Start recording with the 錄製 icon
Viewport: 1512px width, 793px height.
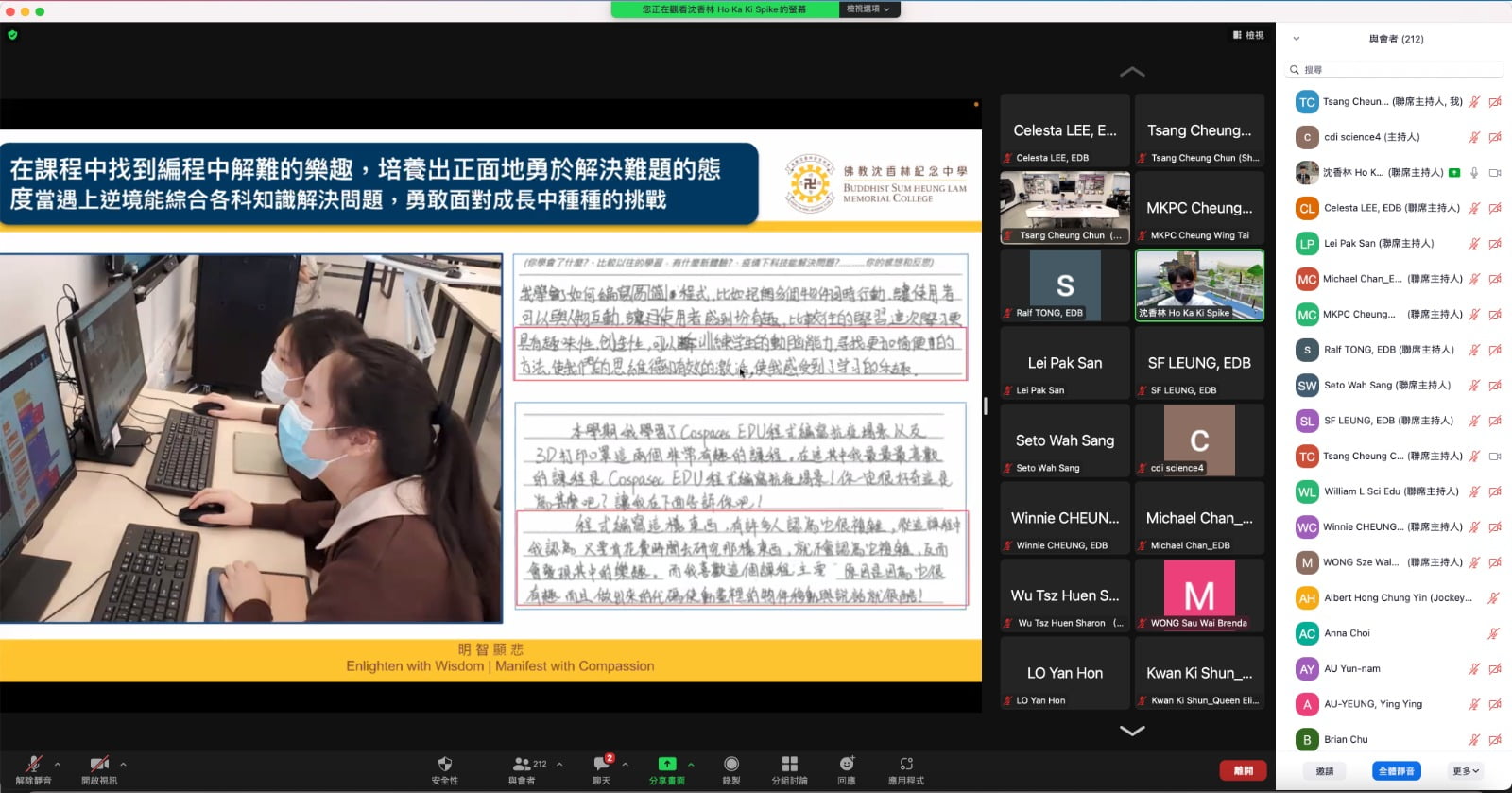point(731,765)
